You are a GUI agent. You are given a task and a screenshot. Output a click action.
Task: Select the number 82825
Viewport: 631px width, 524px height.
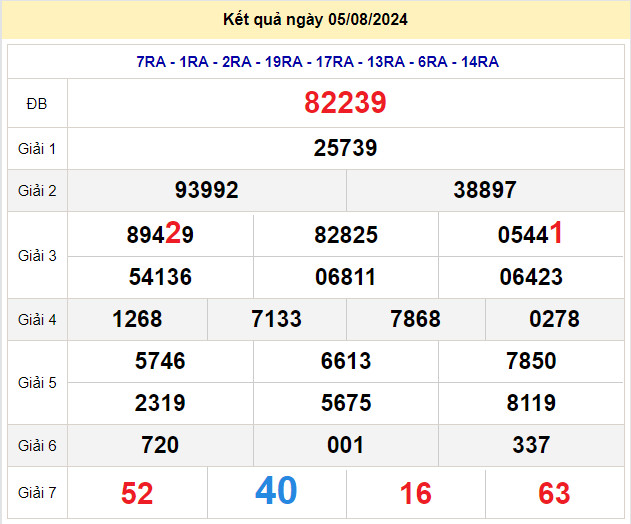tap(346, 235)
